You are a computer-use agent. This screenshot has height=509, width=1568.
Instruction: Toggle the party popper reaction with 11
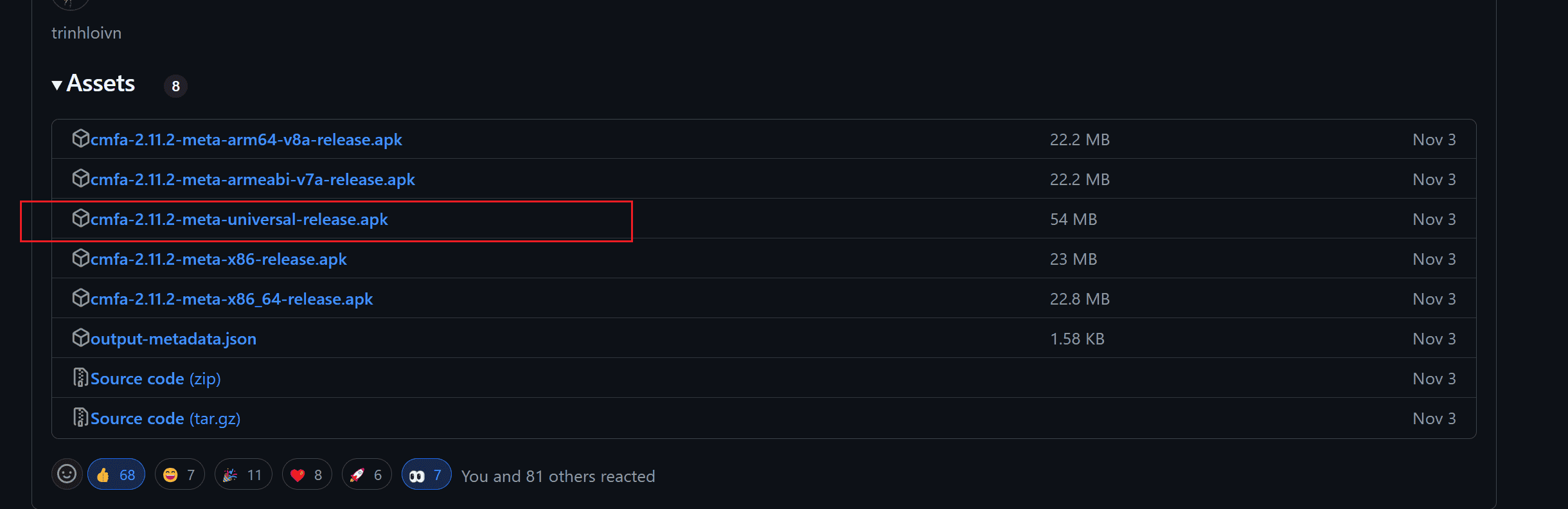tap(243, 474)
